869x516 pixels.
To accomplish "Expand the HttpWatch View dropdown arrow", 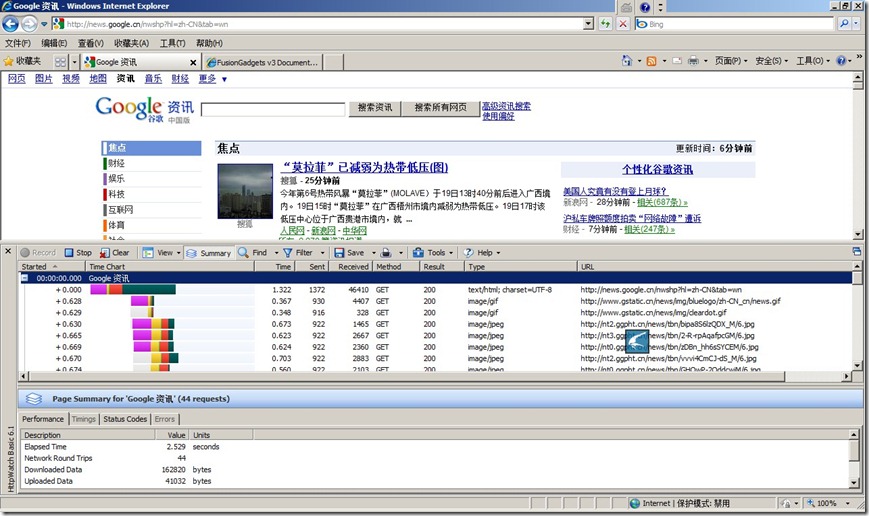I will 178,253.
